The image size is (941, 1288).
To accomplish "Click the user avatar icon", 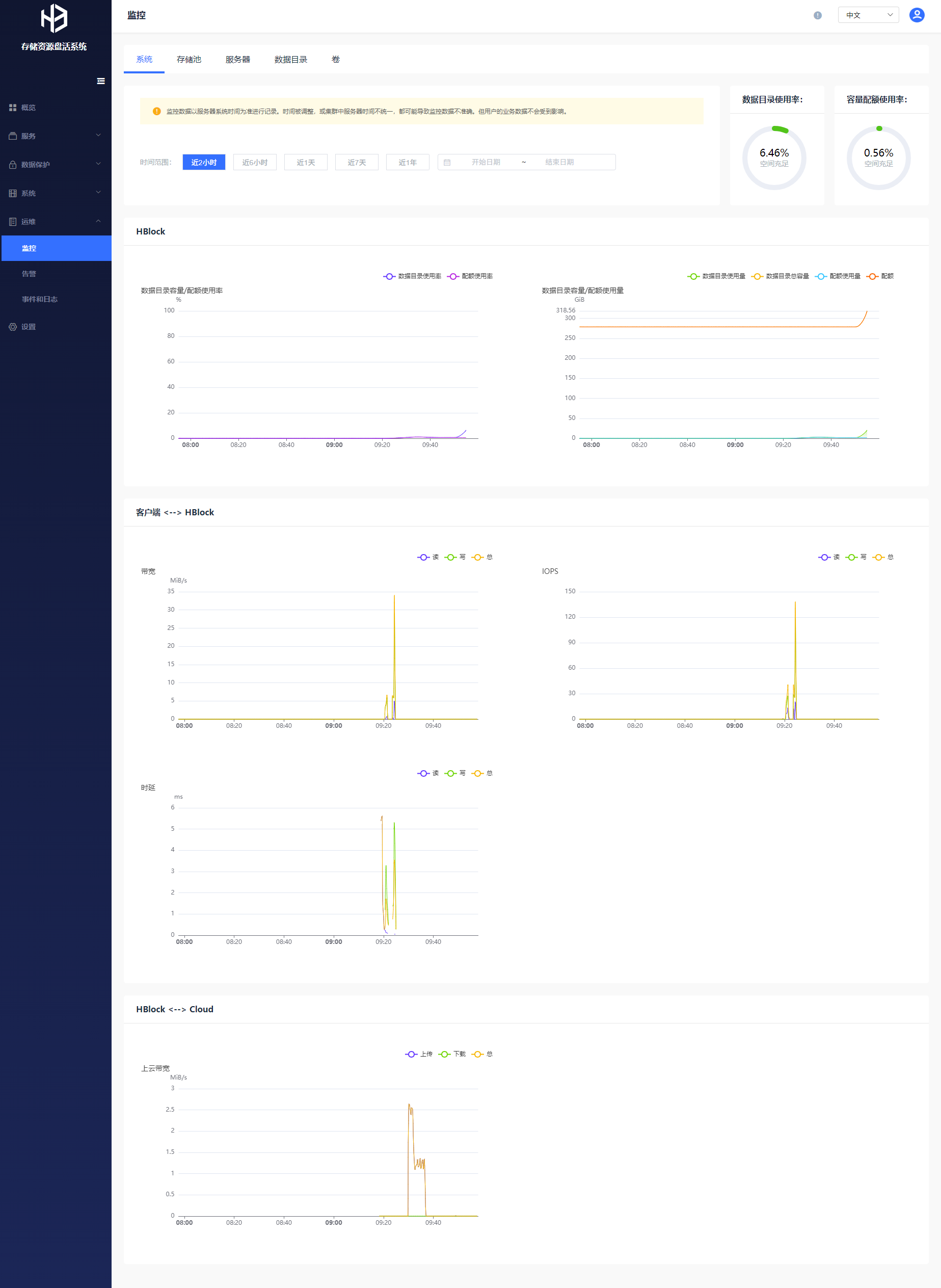I will [917, 15].
